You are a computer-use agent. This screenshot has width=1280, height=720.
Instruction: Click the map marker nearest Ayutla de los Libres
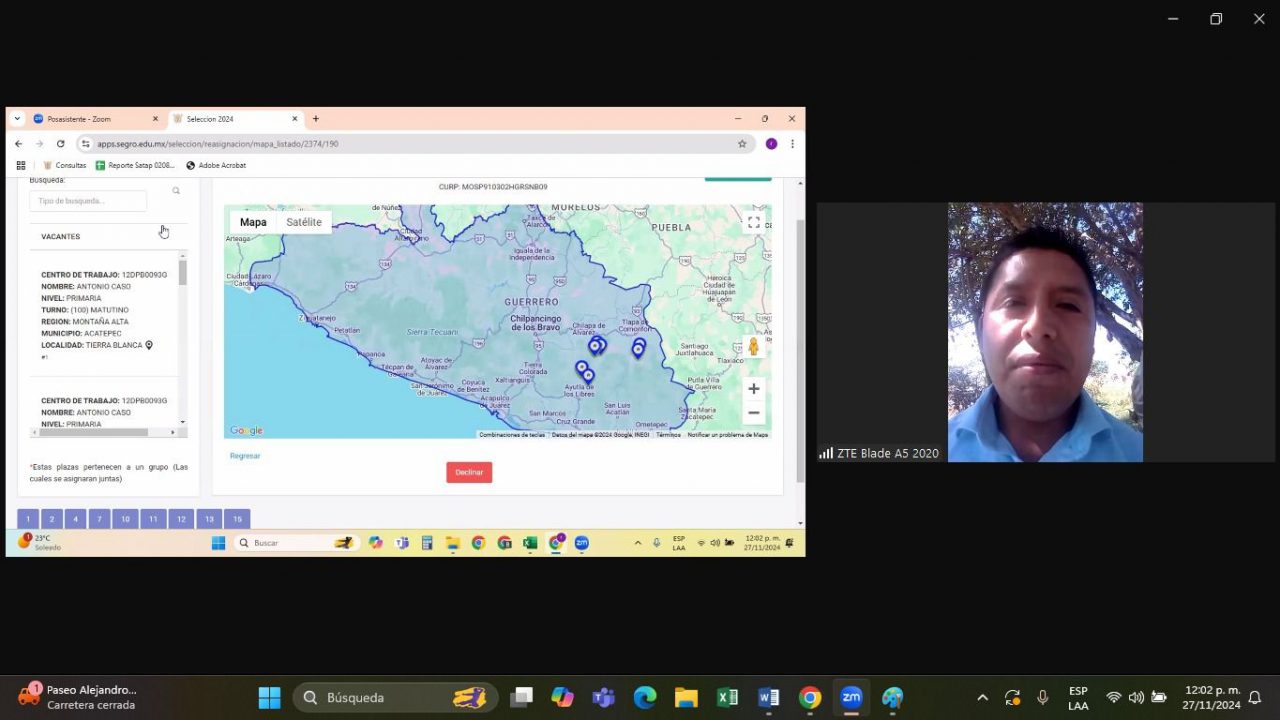tap(588, 376)
